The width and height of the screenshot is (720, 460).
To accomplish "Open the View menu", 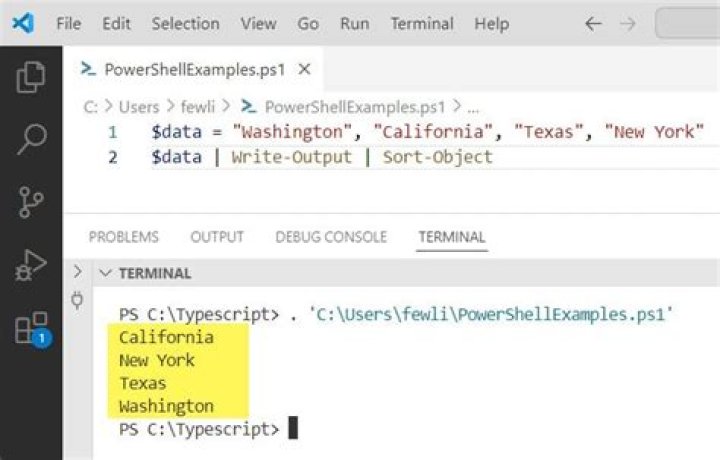I will tap(259, 23).
